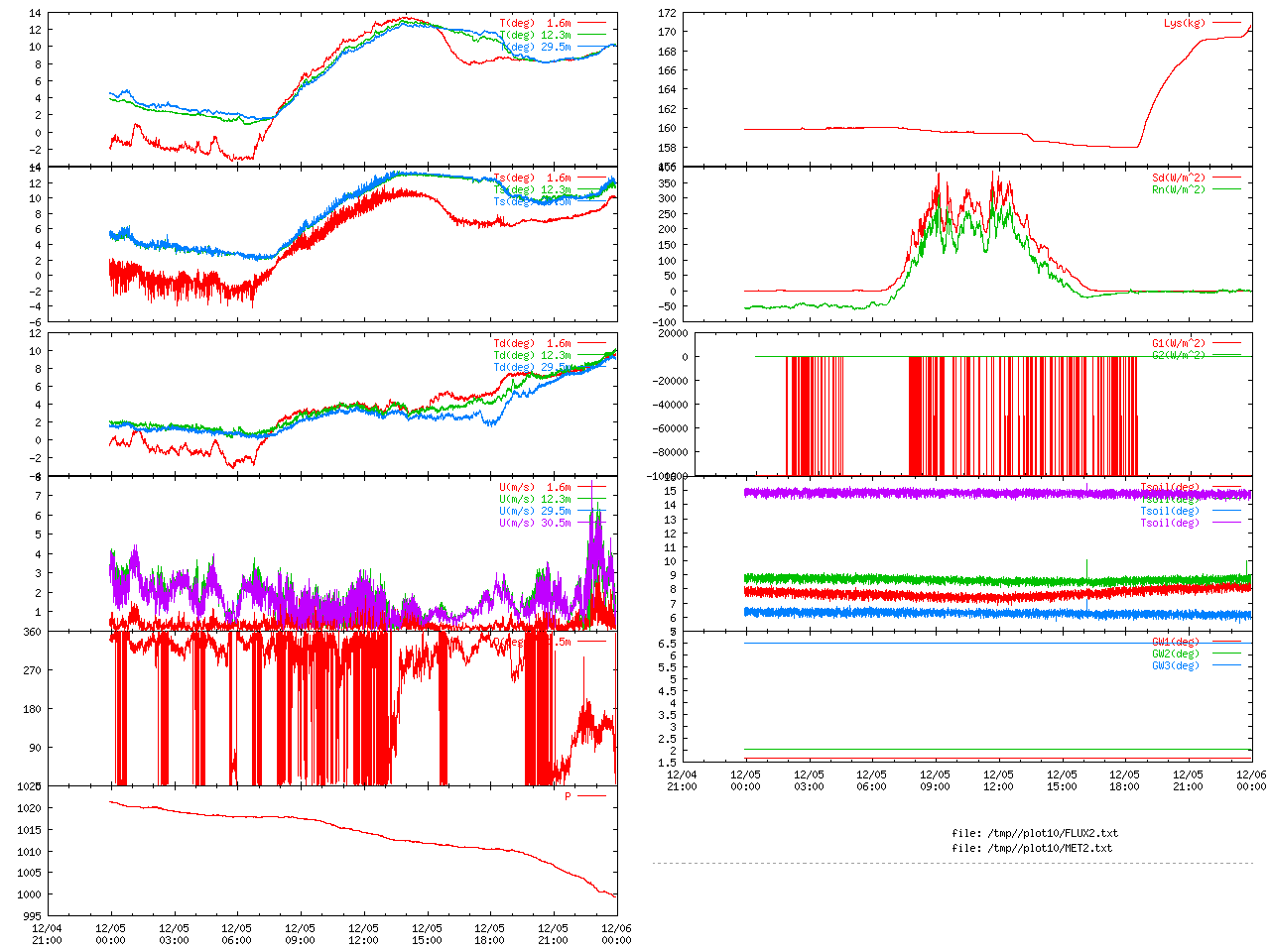Click the '1005' pressure axis tick label
This screenshot has height=952, width=1270.
(29, 873)
